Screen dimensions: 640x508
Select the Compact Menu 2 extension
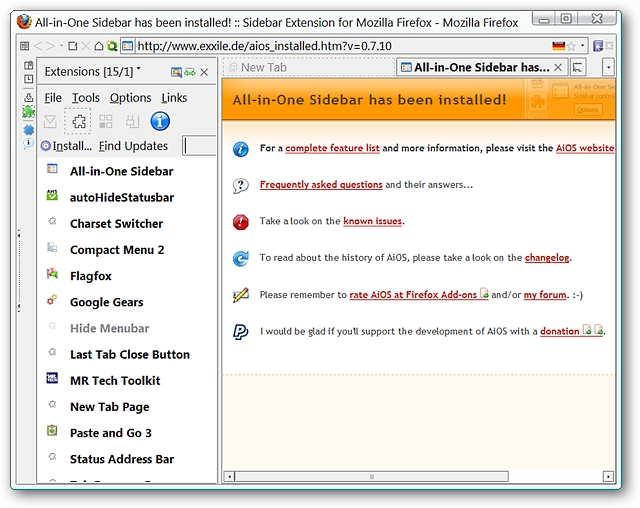click(127, 249)
